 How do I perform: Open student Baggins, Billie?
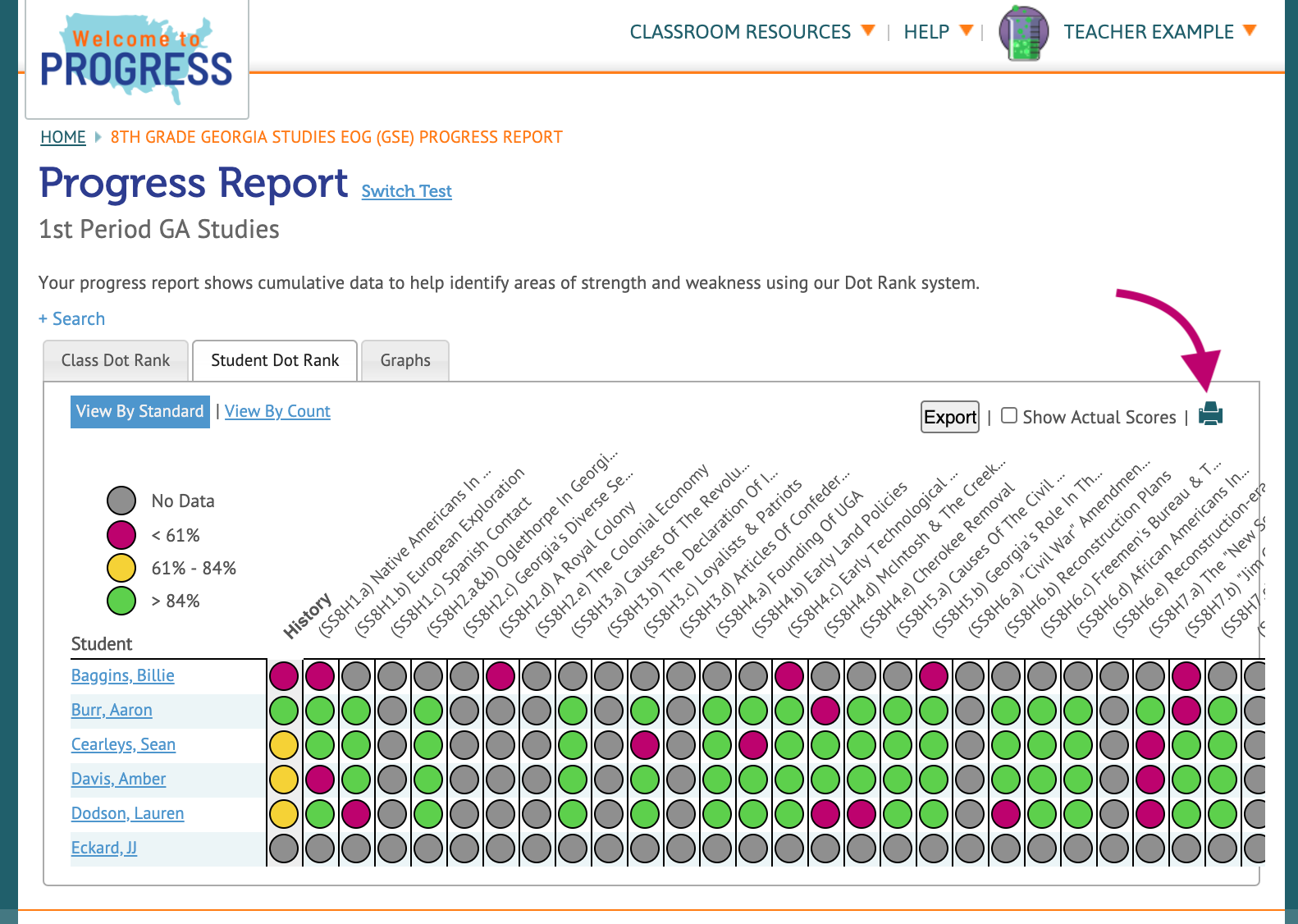pyautogui.click(x=123, y=675)
